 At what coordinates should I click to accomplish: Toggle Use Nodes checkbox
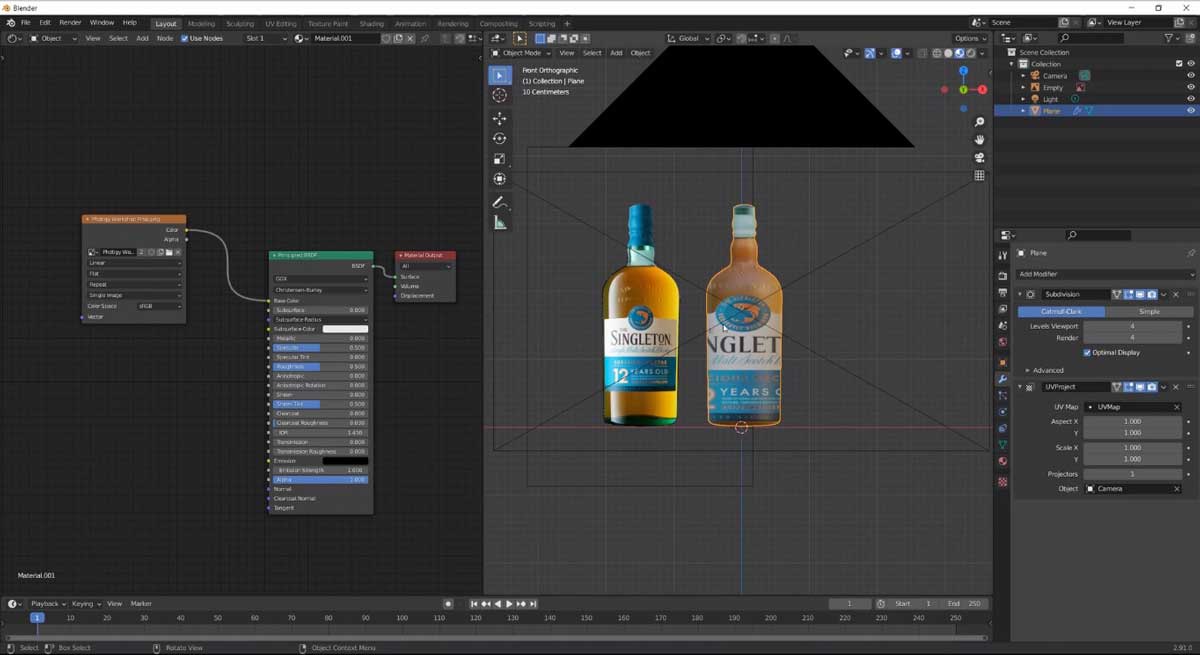click(184, 38)
